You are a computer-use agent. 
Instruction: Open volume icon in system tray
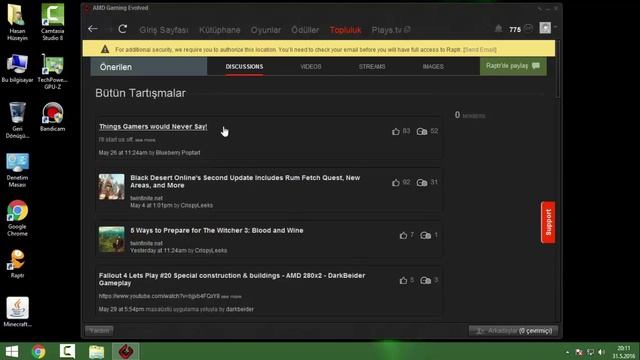[x=601, y=352]
